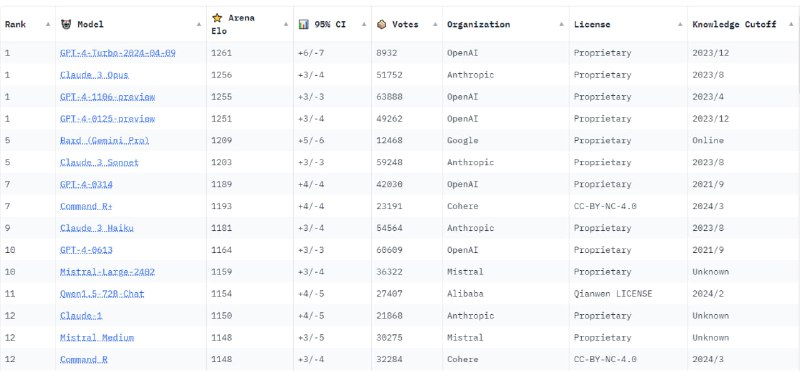Open the GPT-4-Turbo-2024-04-09 model link

point(118,53)
